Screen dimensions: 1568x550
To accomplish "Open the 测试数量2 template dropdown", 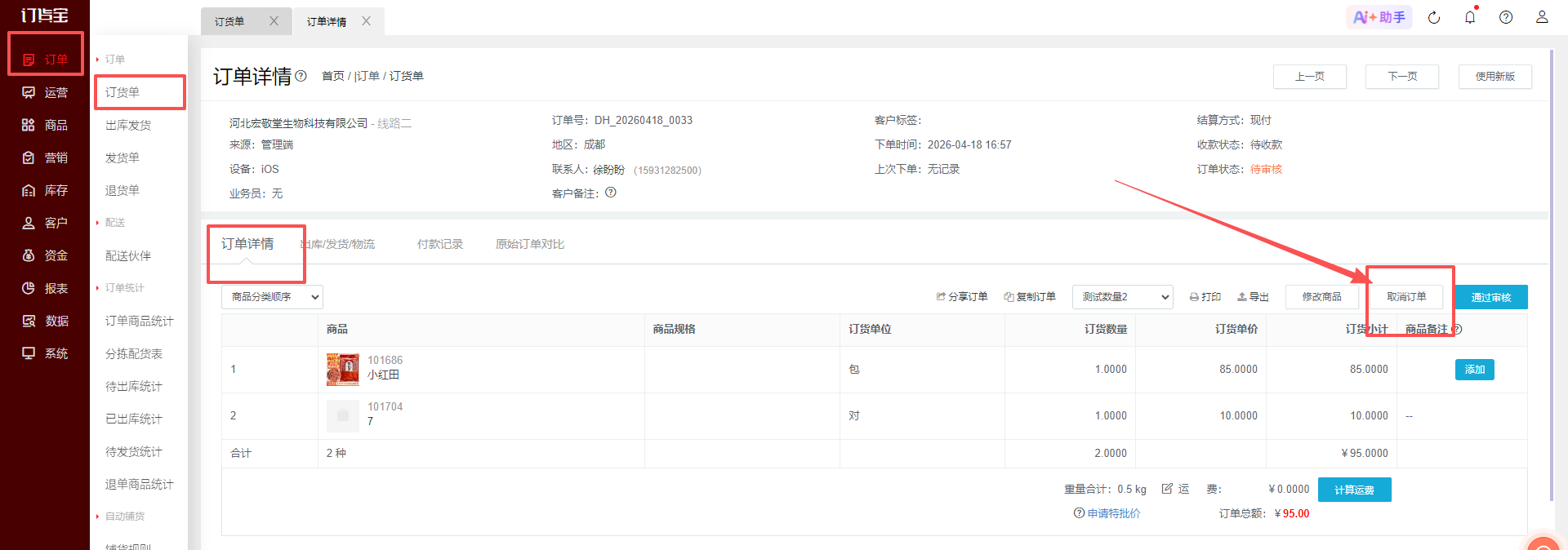I will 1123,297.
